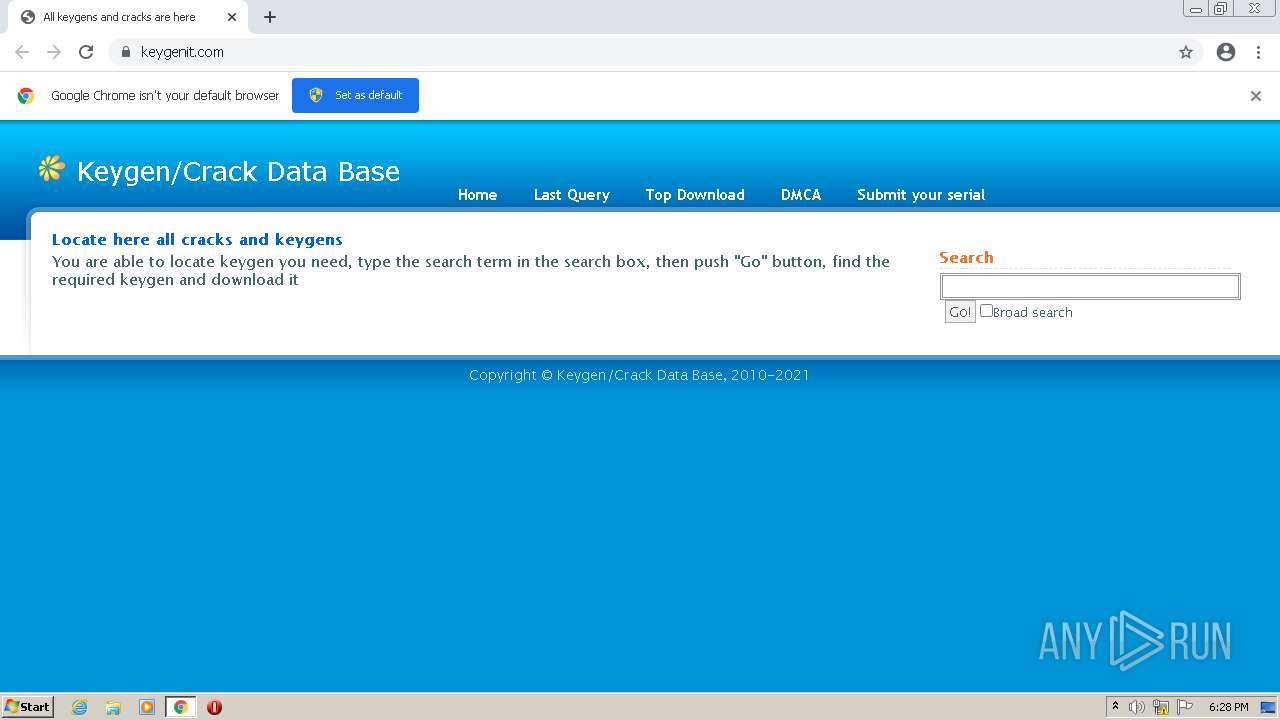Click the Set as default button
The image size is (1280, 720).
point(355,95)
